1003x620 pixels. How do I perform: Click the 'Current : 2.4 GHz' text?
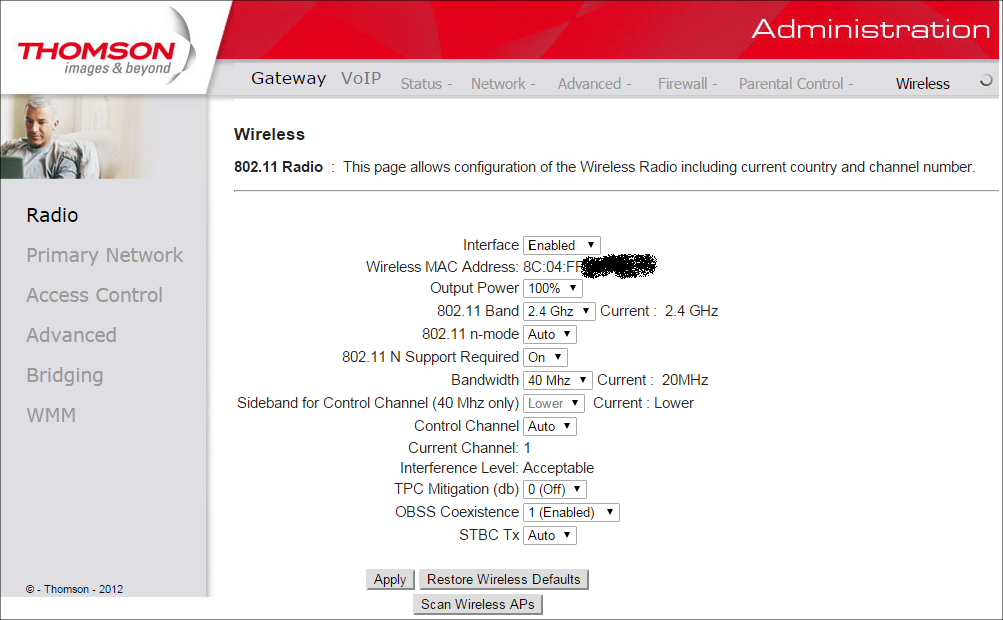(x=659, y=311)
